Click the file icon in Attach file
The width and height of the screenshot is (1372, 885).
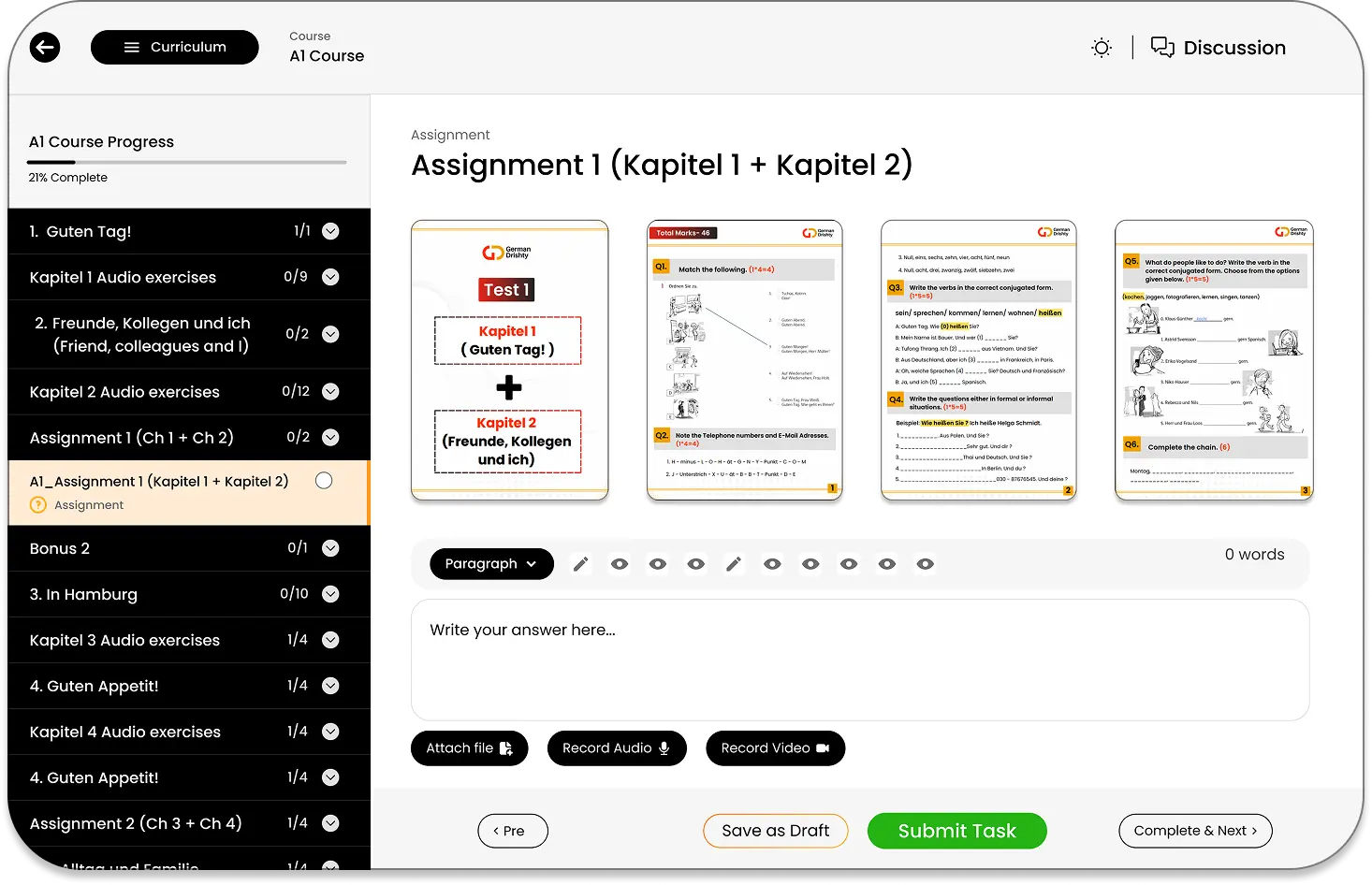click(x=506, y=748)
